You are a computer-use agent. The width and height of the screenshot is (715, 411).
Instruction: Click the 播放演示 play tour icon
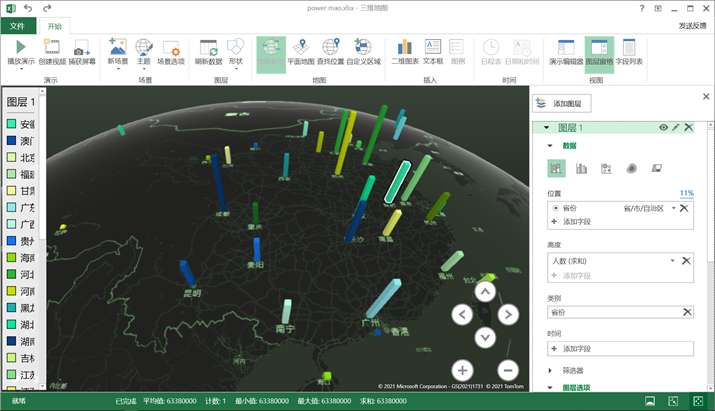coord(21,47)
